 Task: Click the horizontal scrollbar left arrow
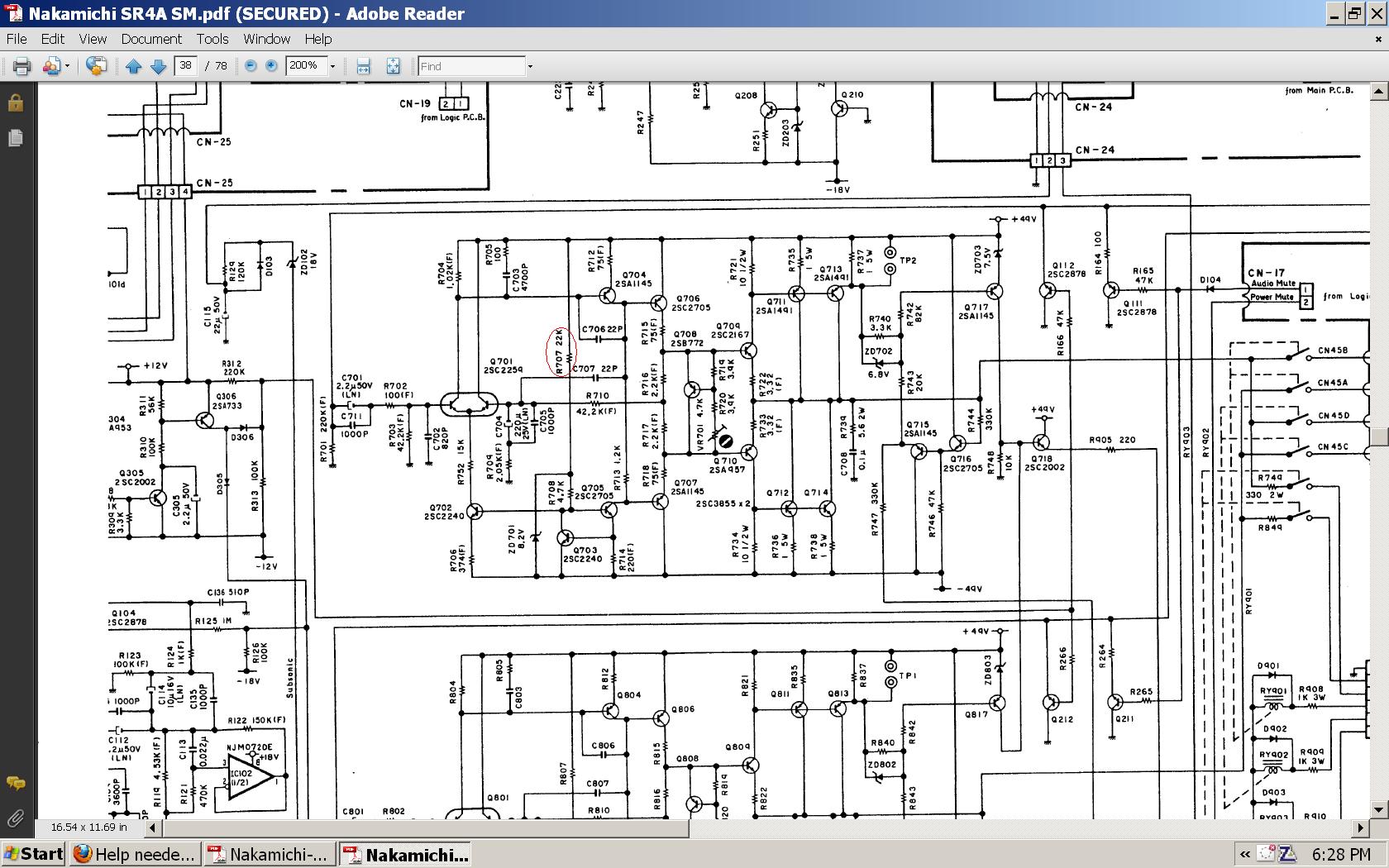152,827
